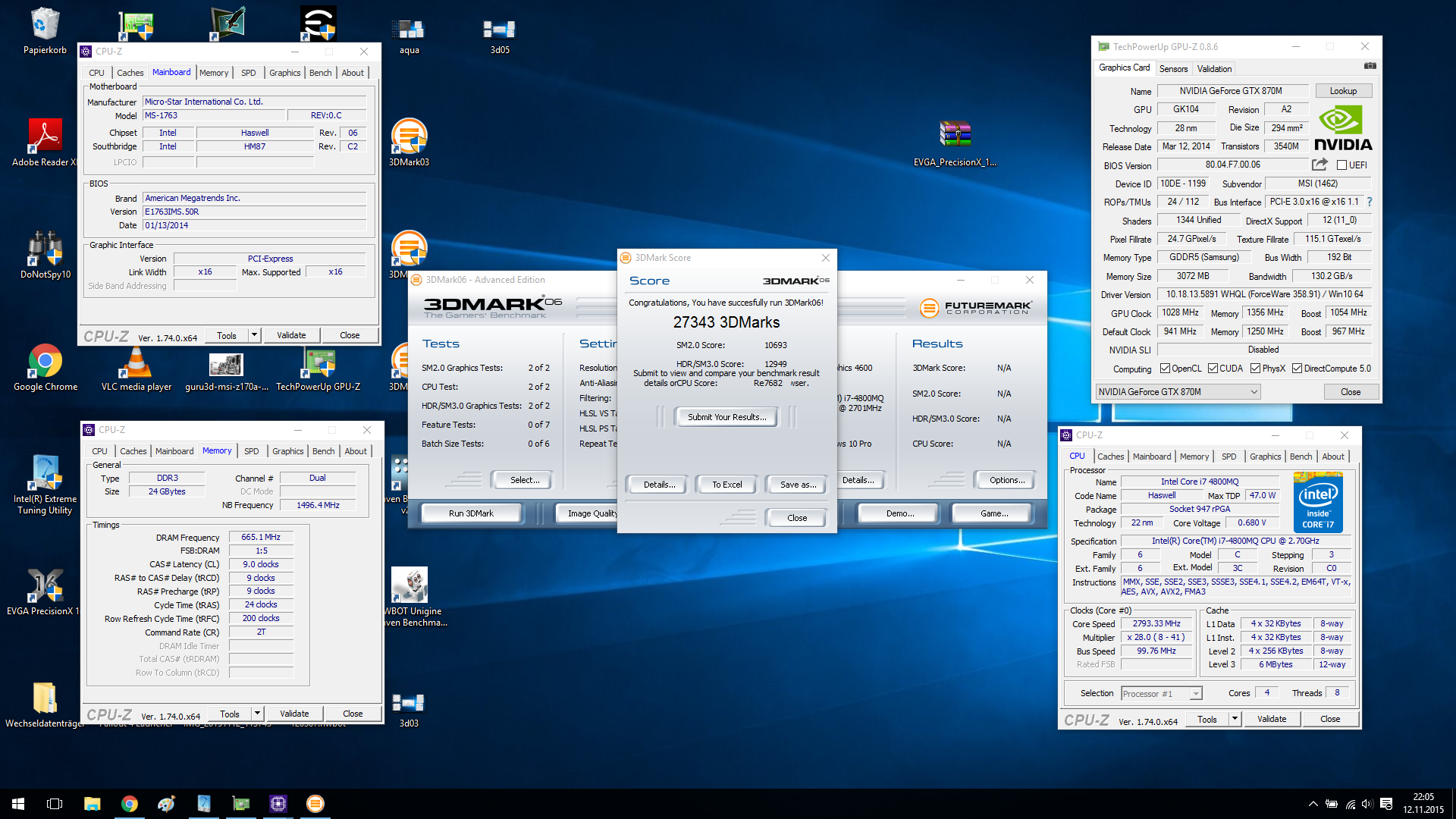Image resolution: width=1456 pixels, height=819 pixels.
Task: Click the Demo button in 3DMark06
Action: pyautogui.click(x=899, y=513)
